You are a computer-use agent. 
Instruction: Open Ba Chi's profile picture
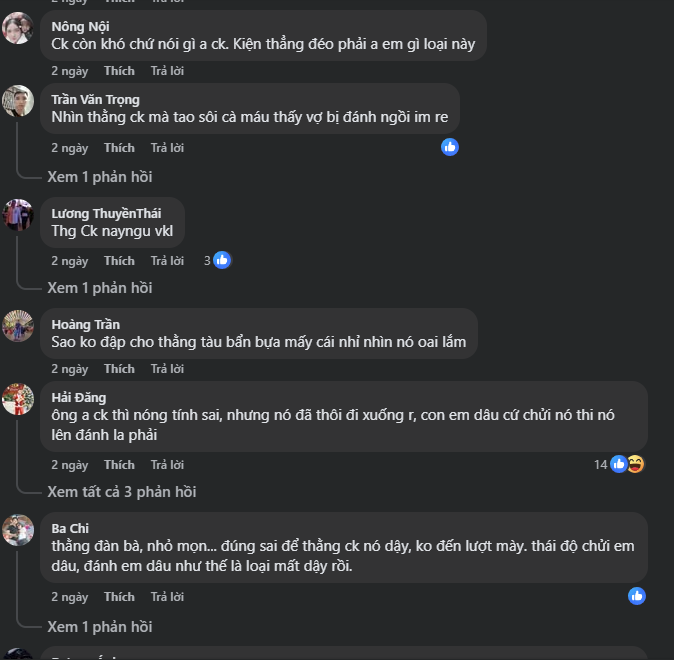click(18, 530)
